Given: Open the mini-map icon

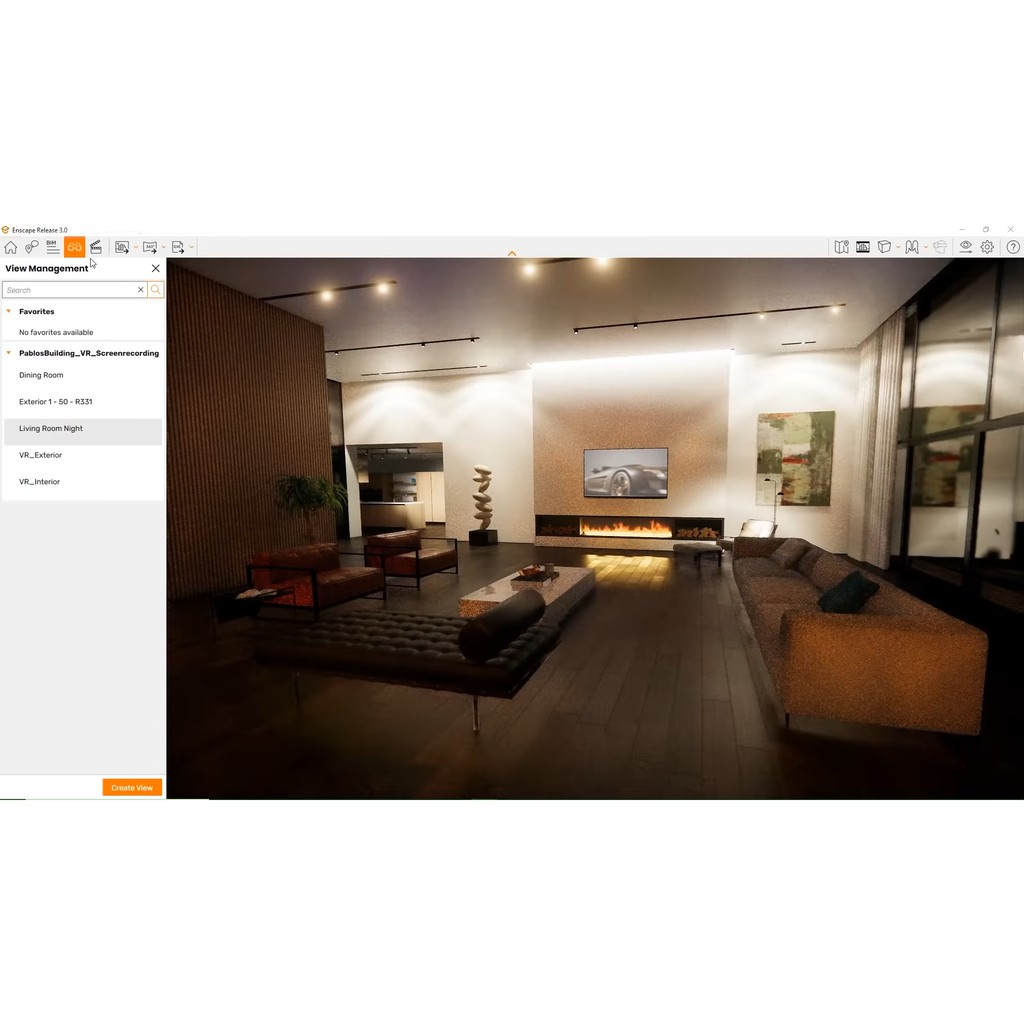Looking at the screenshot, I should point(841,247).
